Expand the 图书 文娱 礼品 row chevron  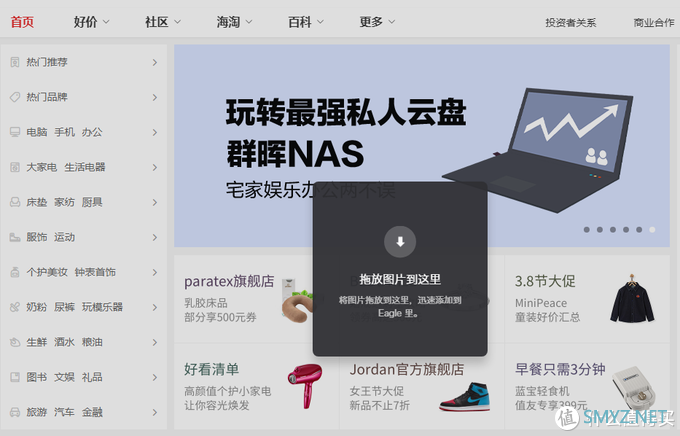coord(155,377)
